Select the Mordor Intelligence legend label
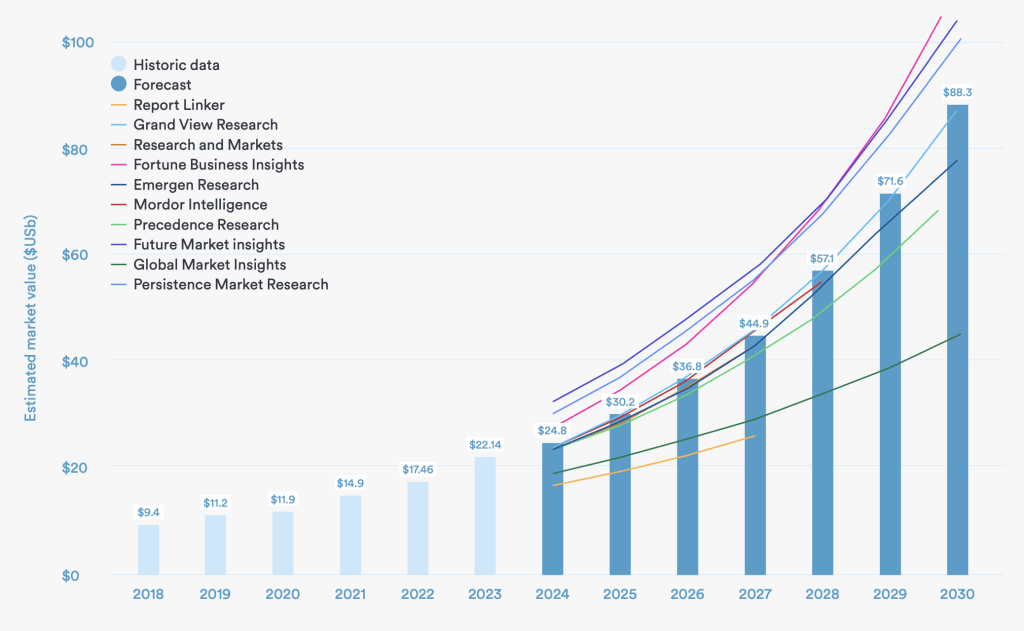 200,205
